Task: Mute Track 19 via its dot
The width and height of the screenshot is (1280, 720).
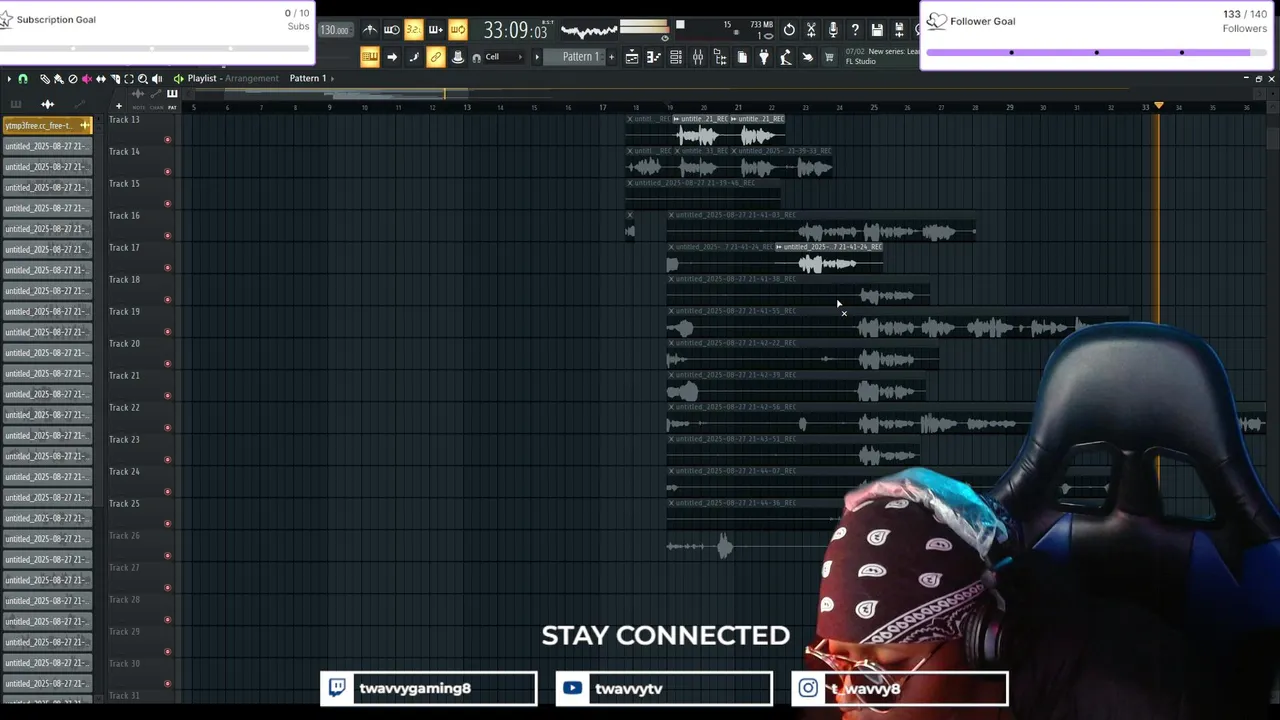Action: click(167, 332)
